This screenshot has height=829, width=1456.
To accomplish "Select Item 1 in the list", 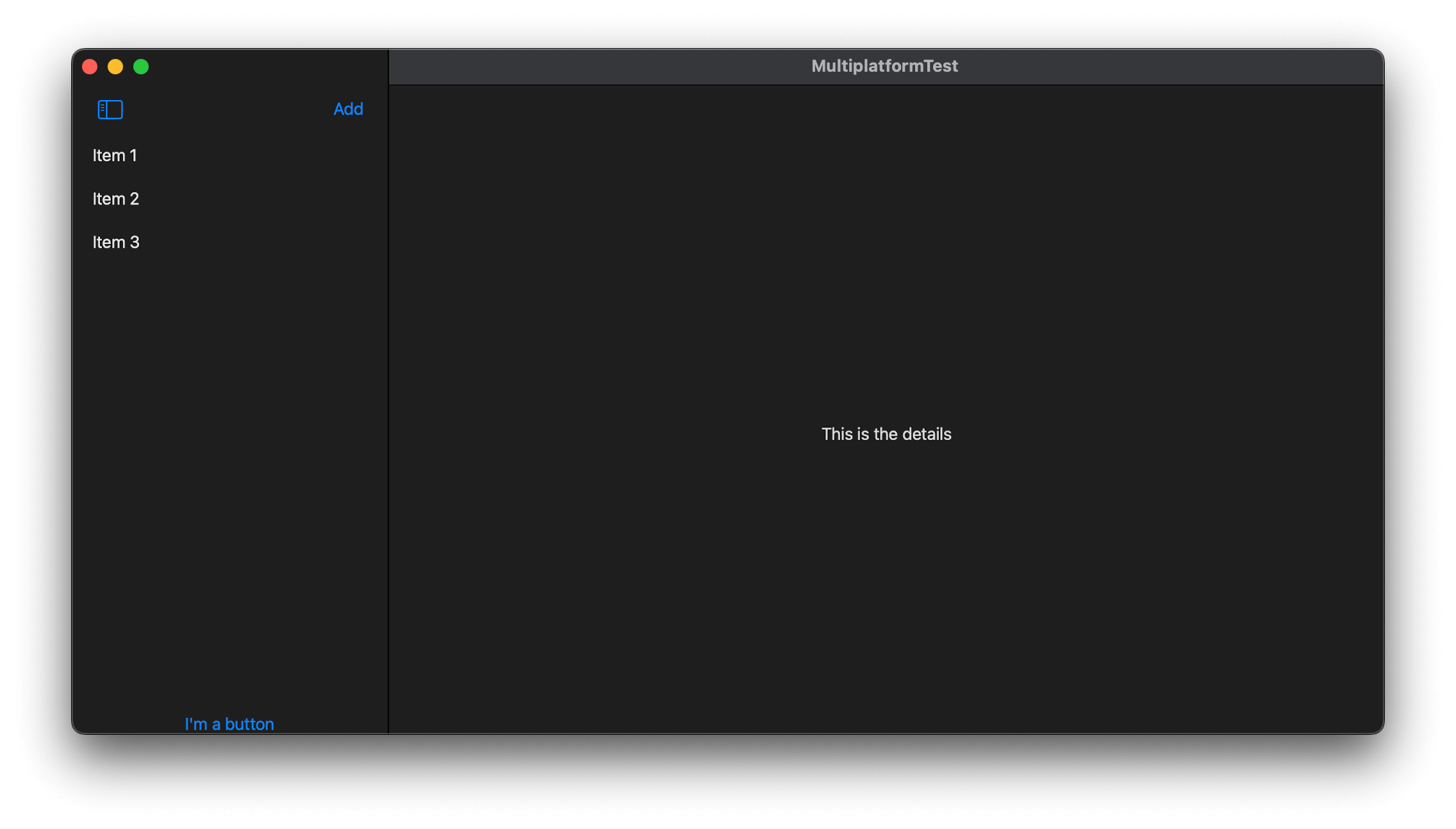I will pyautogui.click(x=229, y=156).
